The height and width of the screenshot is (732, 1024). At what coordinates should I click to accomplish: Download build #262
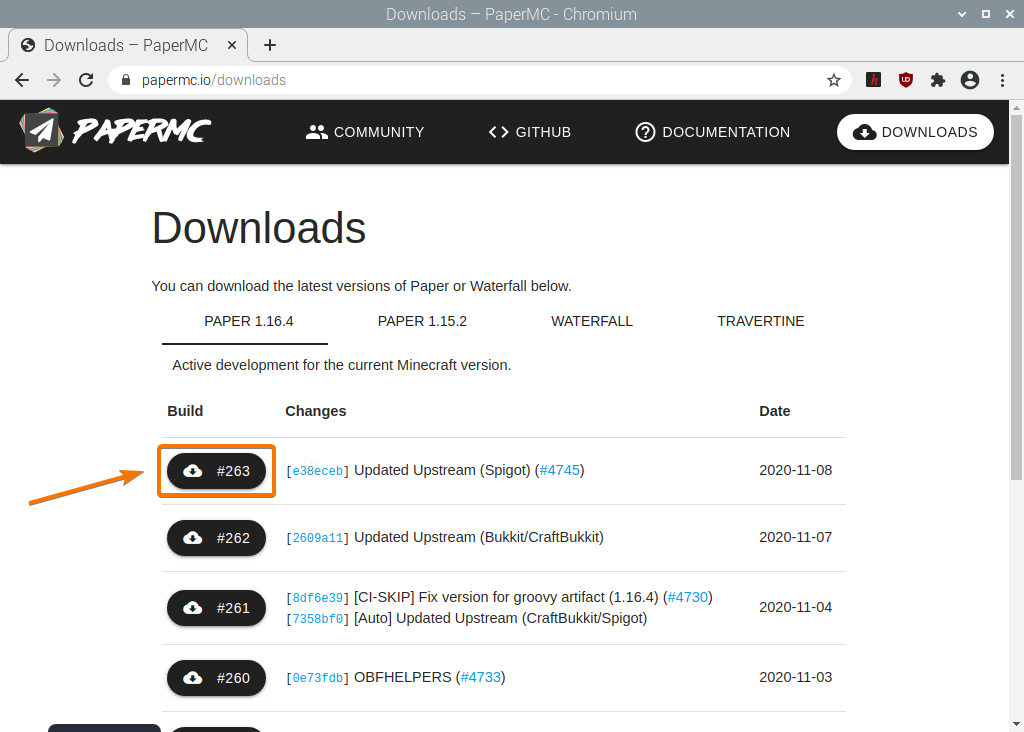click(216, 538)
